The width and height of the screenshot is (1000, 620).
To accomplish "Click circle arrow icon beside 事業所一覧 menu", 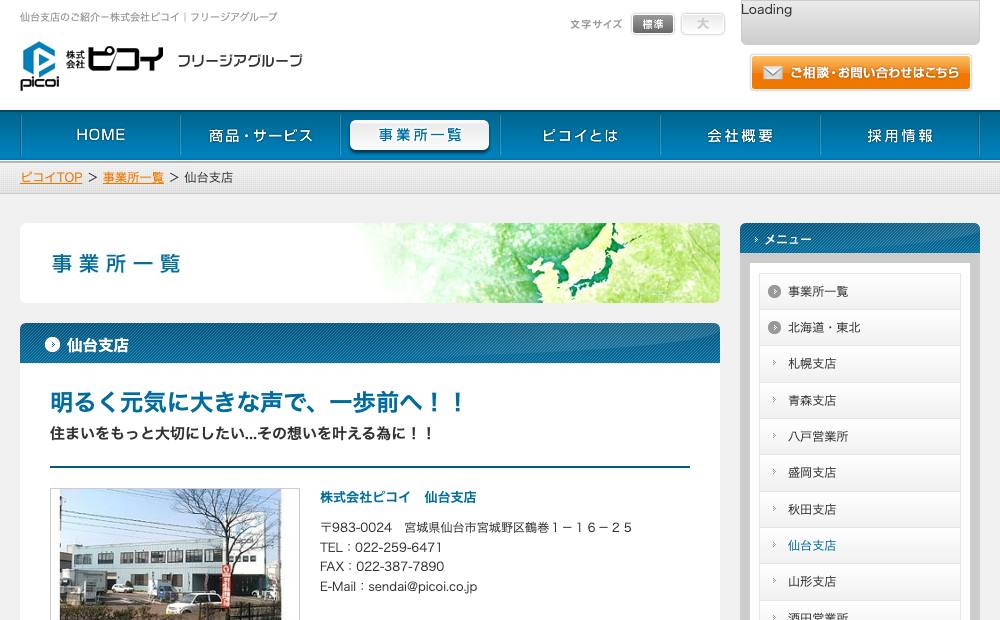I will (774, 292).
